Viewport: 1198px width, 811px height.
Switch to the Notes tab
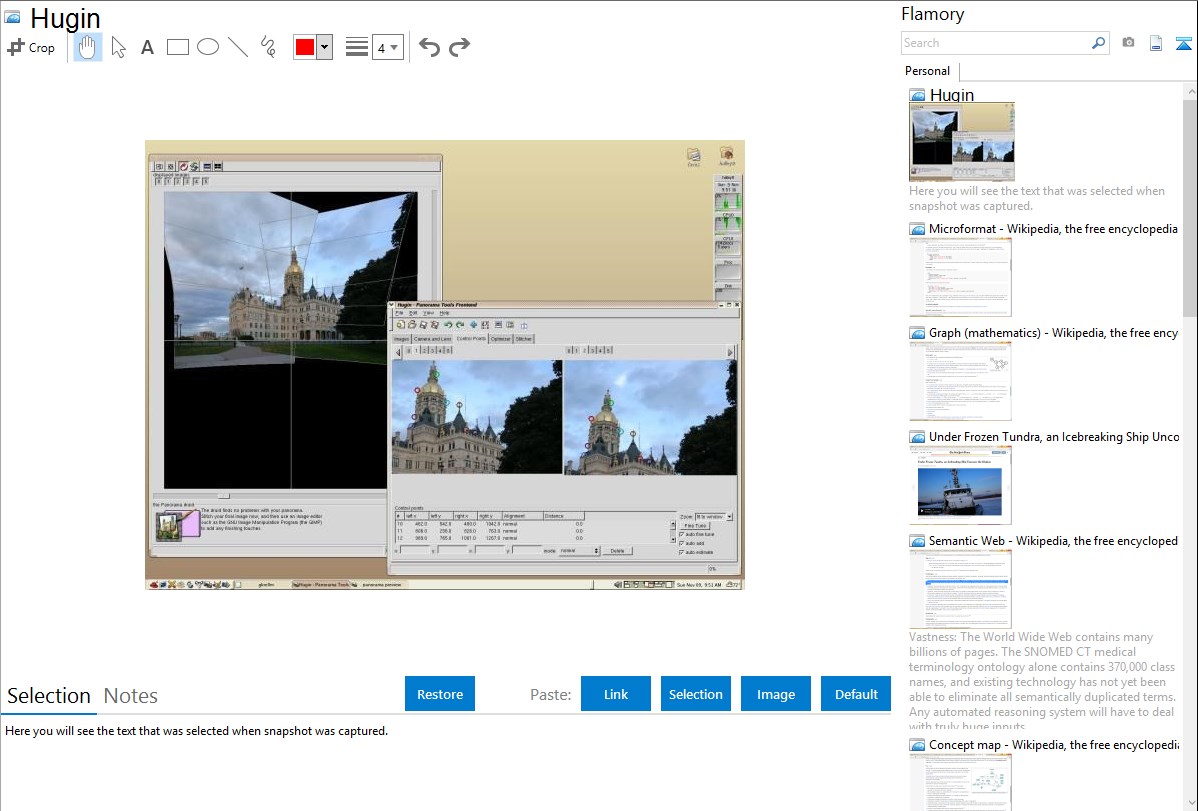click(x=131, y=696)
